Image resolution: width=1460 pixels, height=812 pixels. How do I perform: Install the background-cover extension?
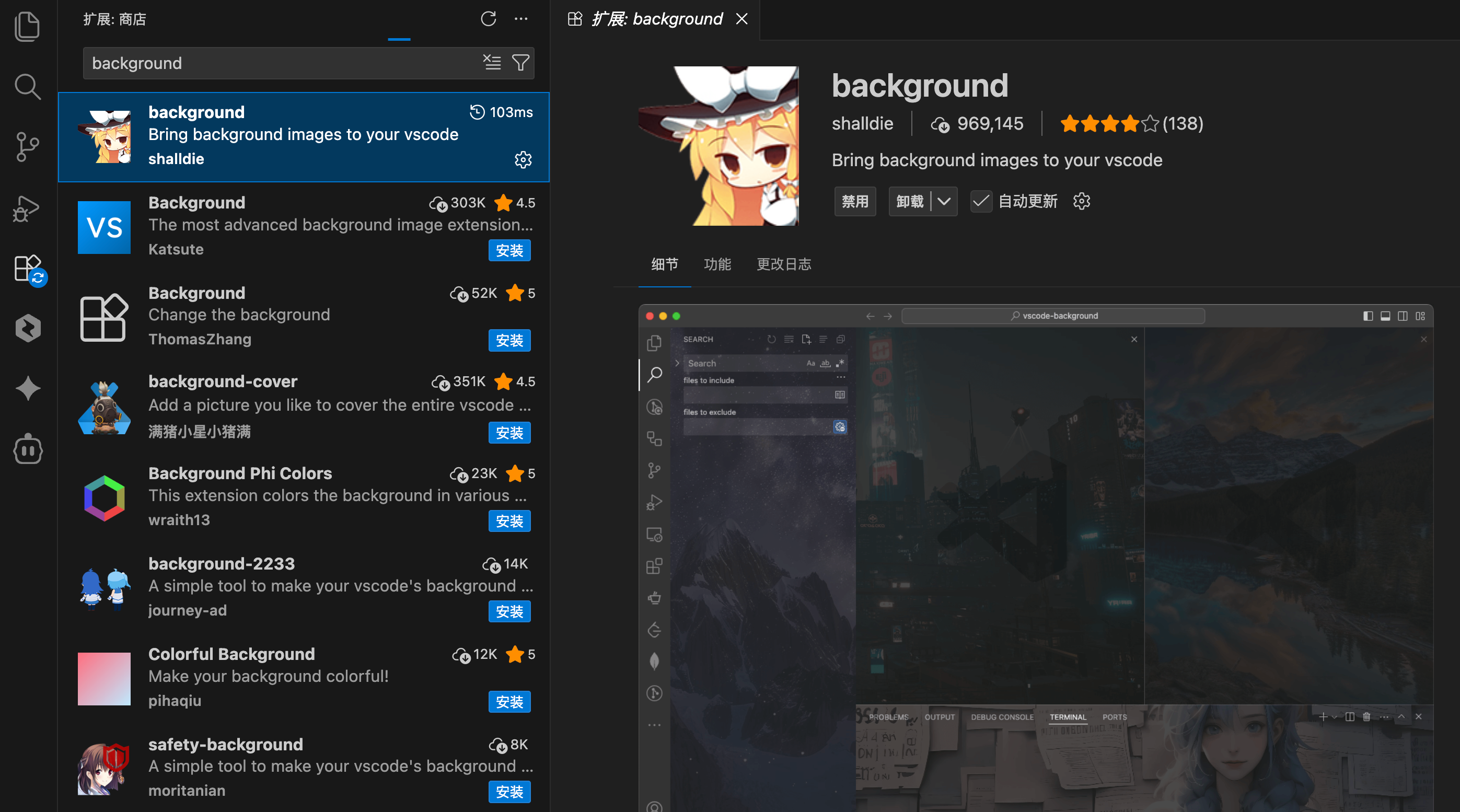pyautogui.click(x=509, y=433)
